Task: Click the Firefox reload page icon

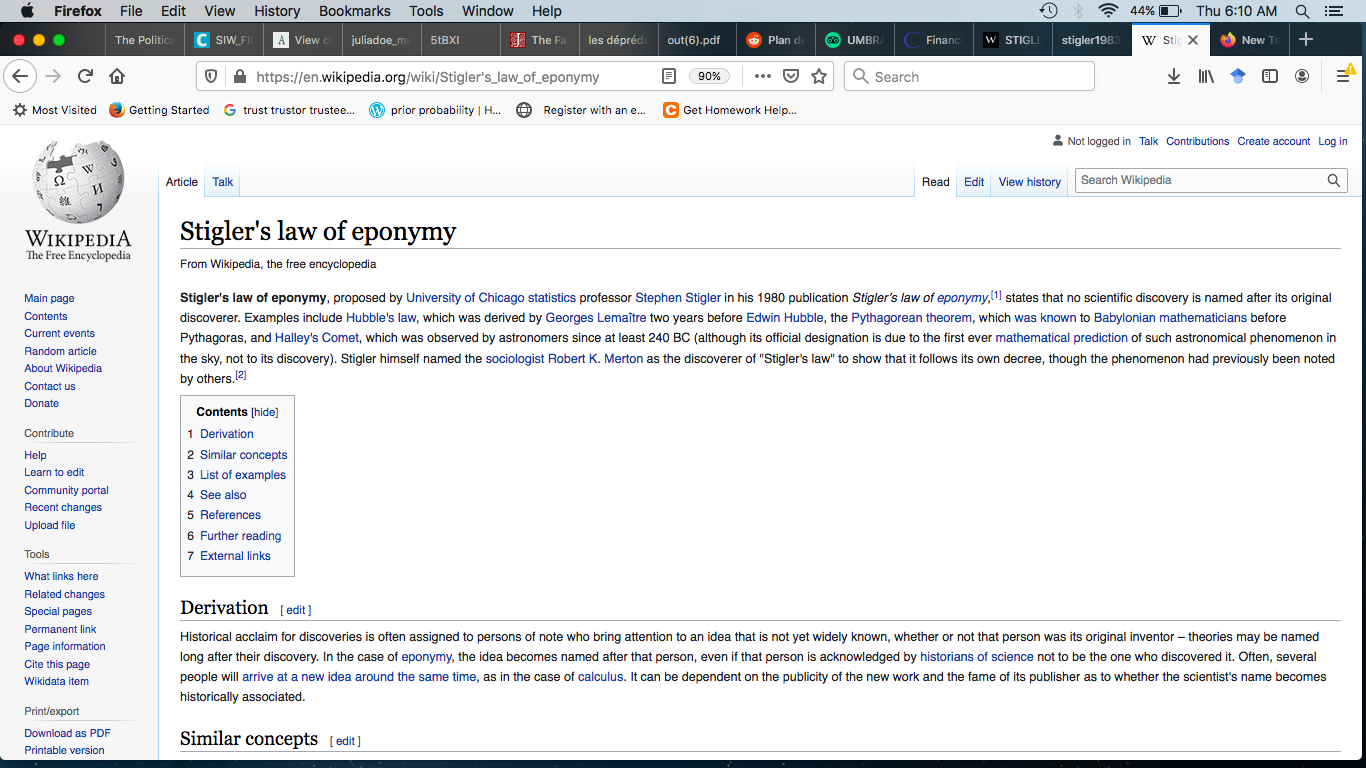Action: [x=86, y=76]
